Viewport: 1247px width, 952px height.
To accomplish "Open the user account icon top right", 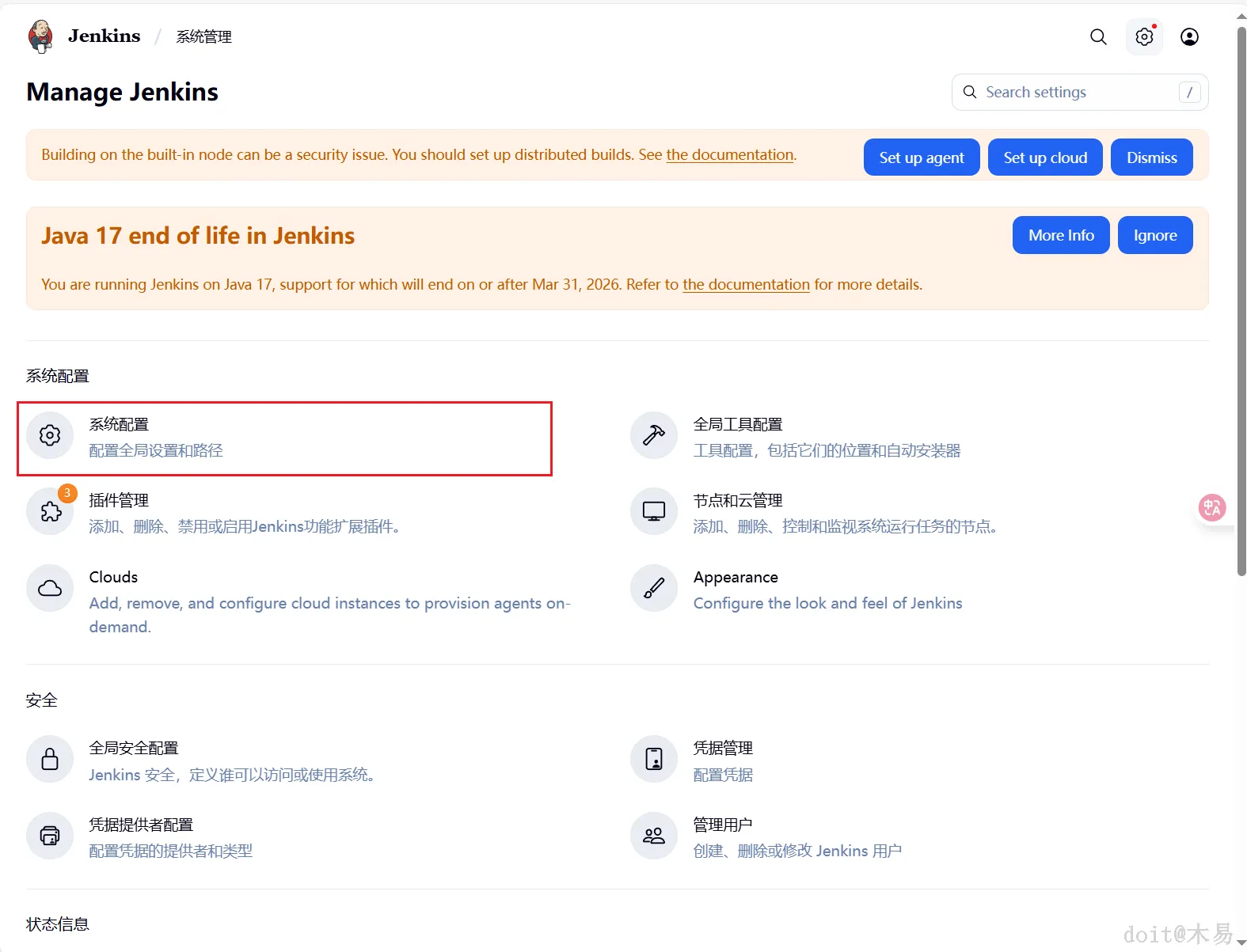I will click(x=1188, y=36).
